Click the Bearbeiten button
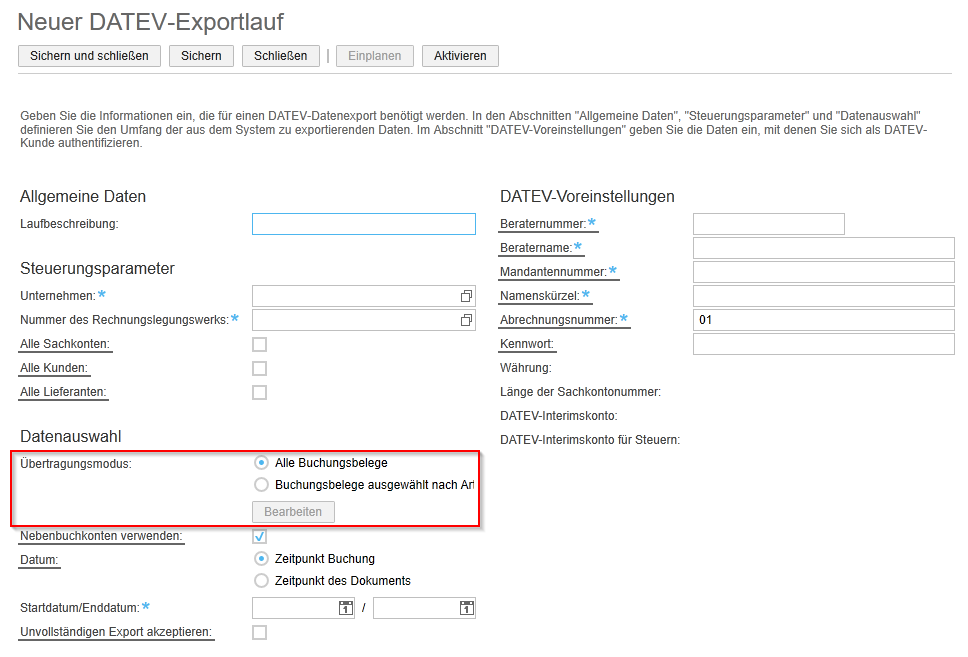This screenshot has width=968, height=657. click(293, 512)
